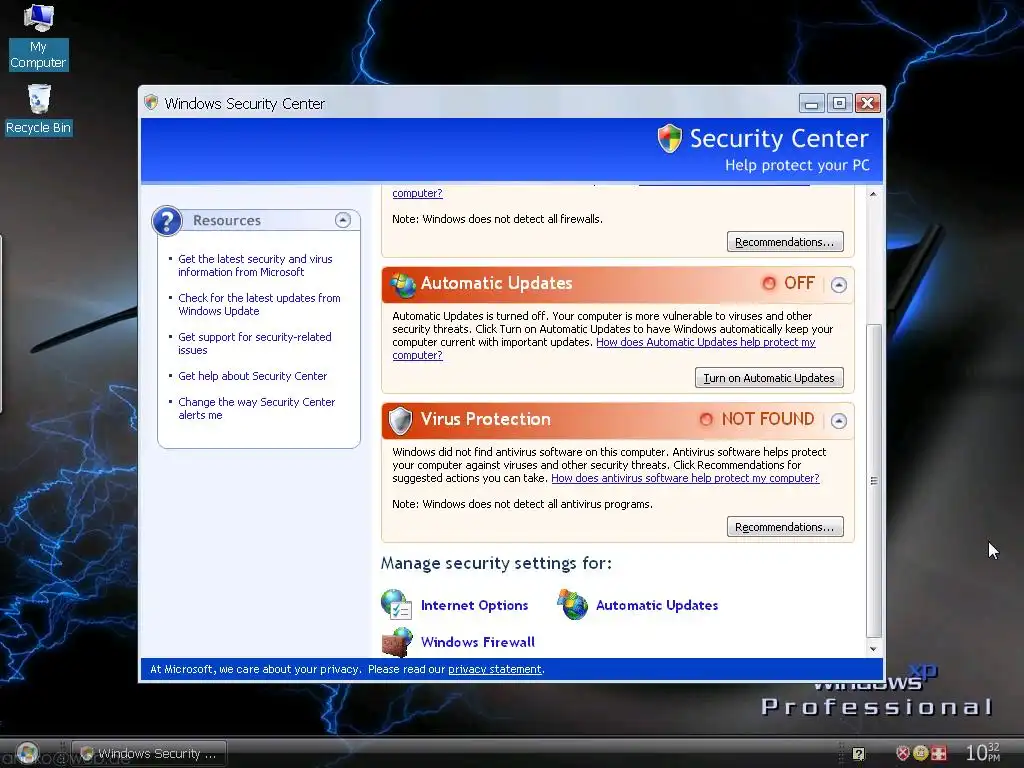This screenshot has height=768, width=1024.
Task: Open the Recycle Bin desktop icon
Action: pyautogui.click(x=38, y=109)
